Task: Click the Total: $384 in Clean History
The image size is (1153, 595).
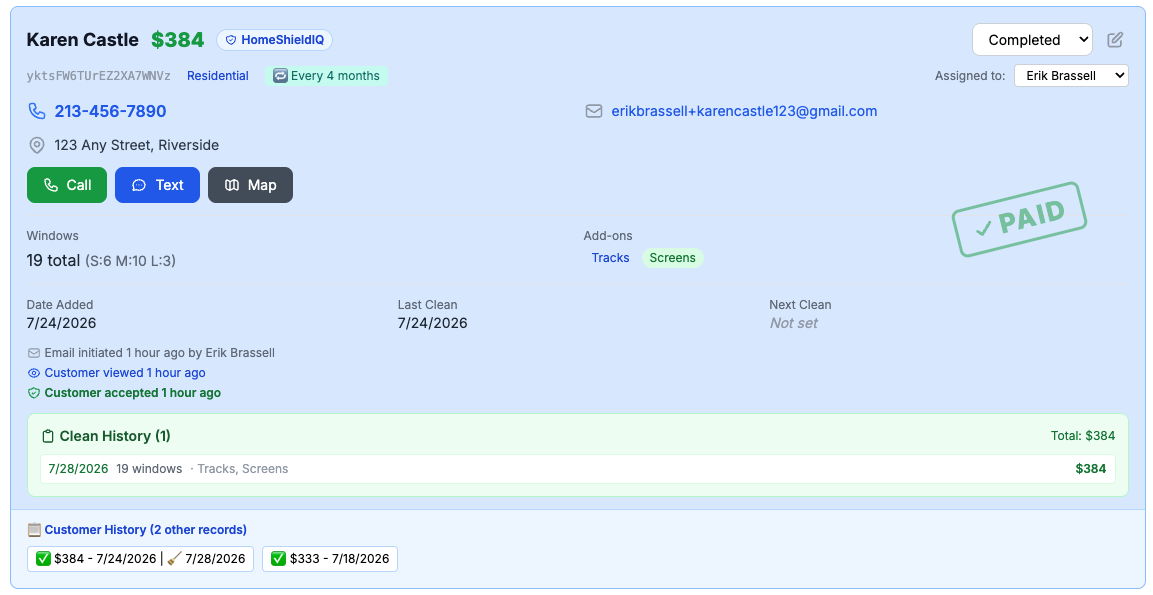Action: pos(1083,436)
